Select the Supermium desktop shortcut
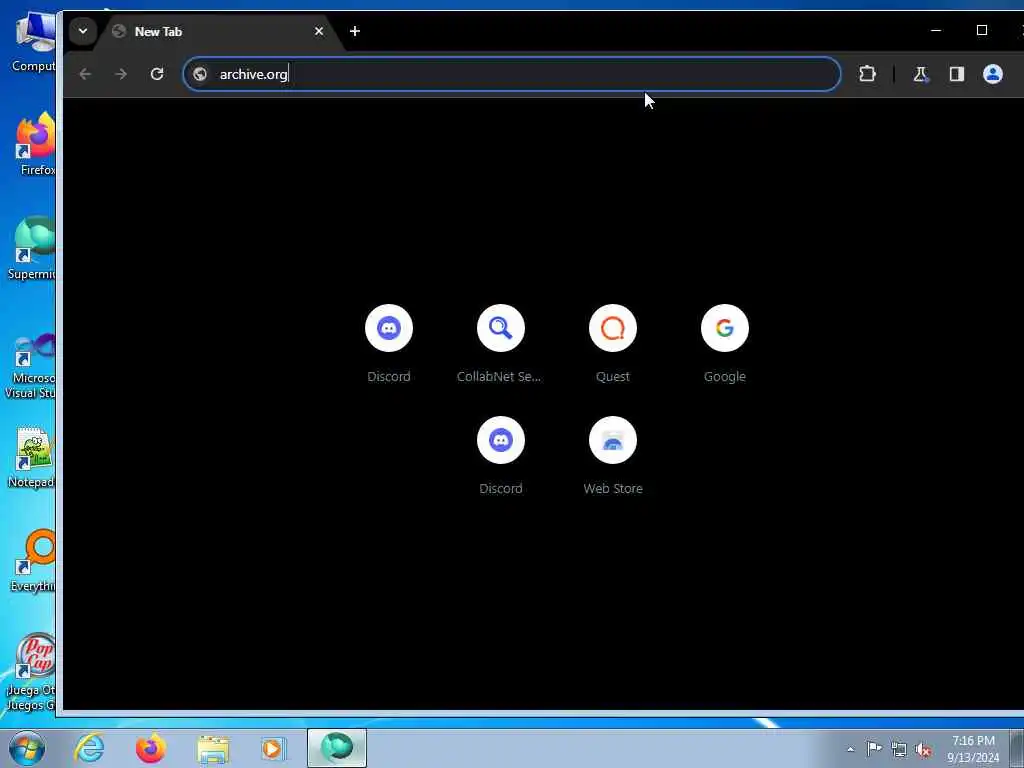Viewport: 1024px width, 768px height. coord(33,249)
